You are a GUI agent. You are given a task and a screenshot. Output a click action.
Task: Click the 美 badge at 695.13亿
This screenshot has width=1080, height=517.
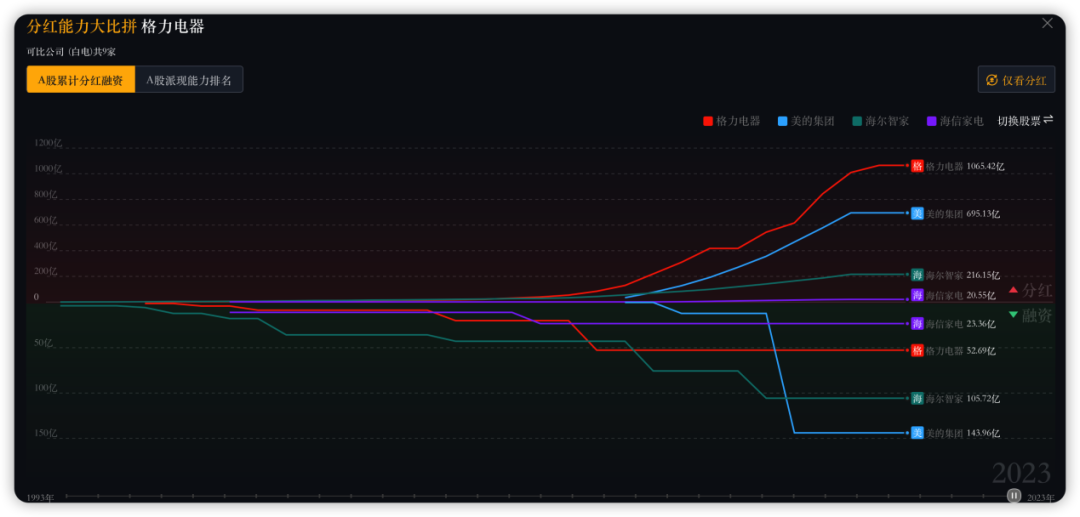[917, 213]
